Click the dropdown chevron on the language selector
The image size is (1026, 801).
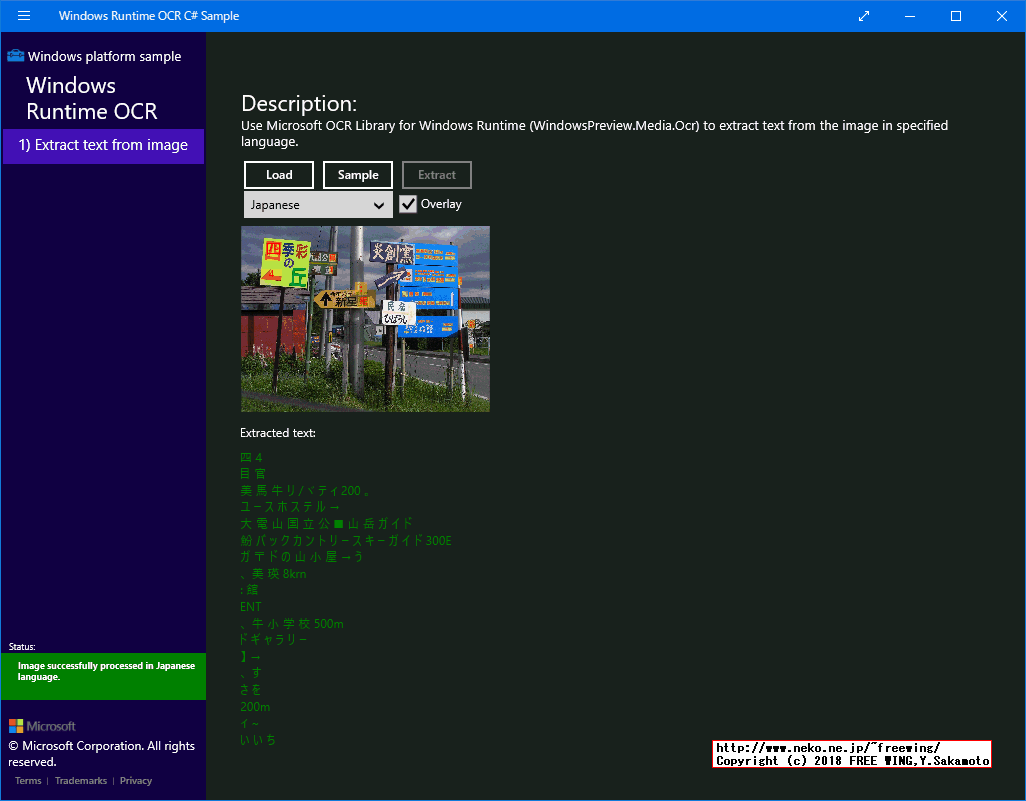(379, 204)
